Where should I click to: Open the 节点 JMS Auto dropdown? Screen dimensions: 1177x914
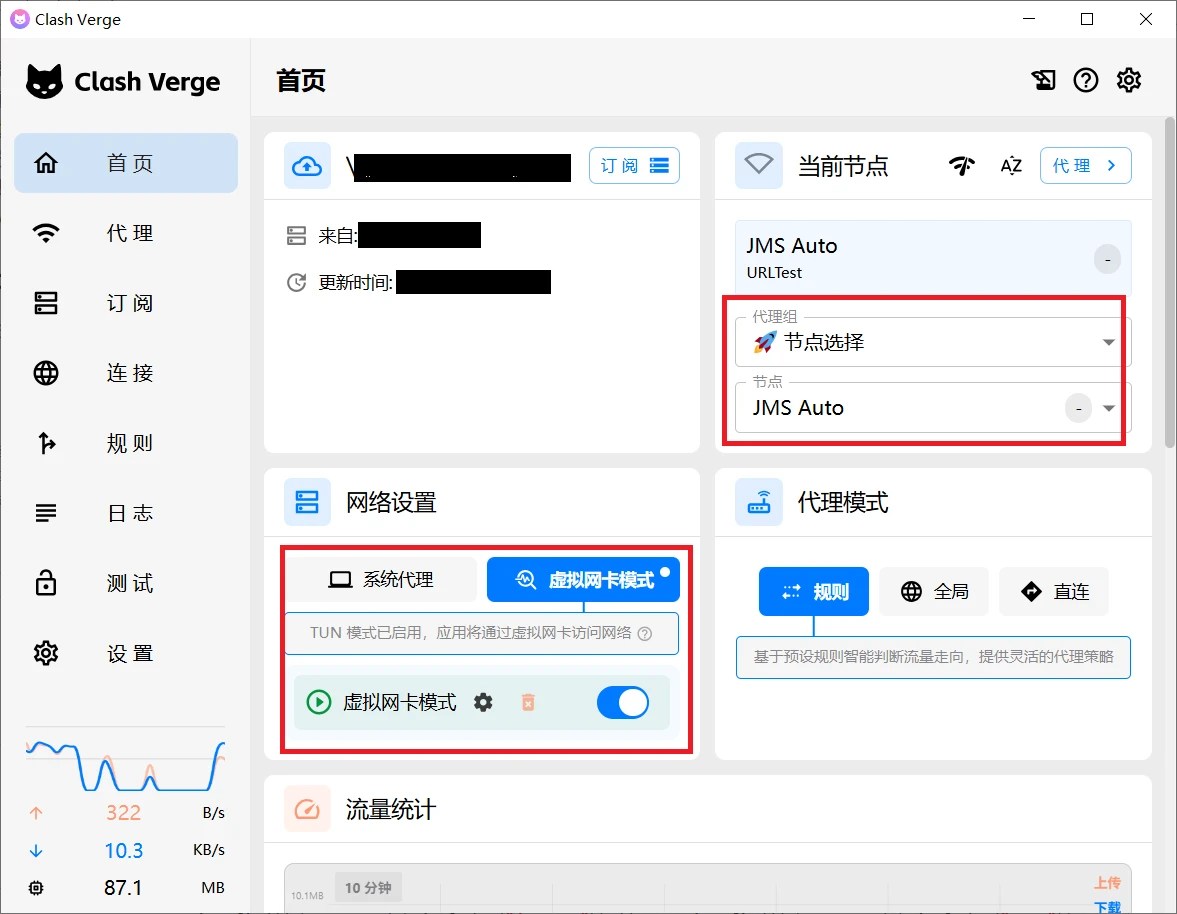click(x=933, y=407)
